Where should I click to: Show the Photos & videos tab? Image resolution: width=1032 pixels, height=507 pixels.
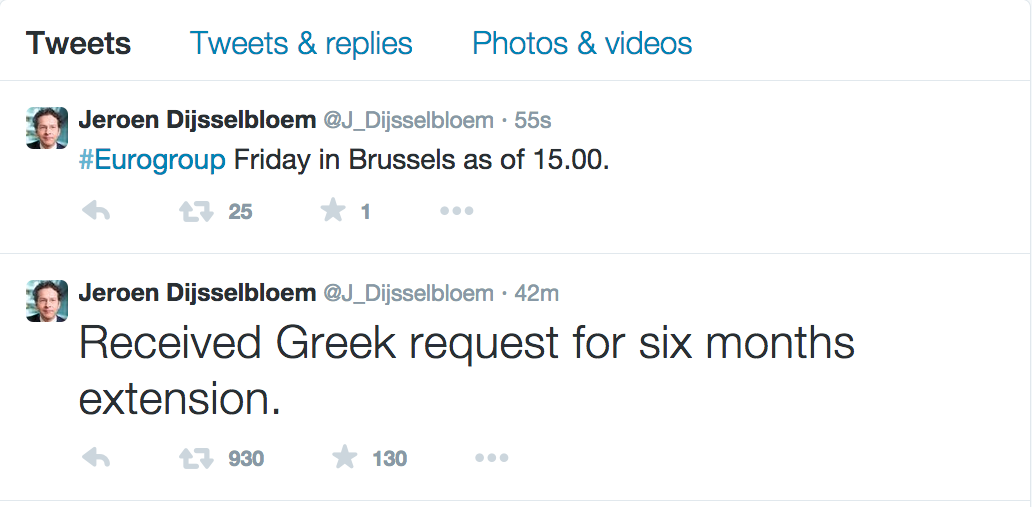[x=582, y=44]
